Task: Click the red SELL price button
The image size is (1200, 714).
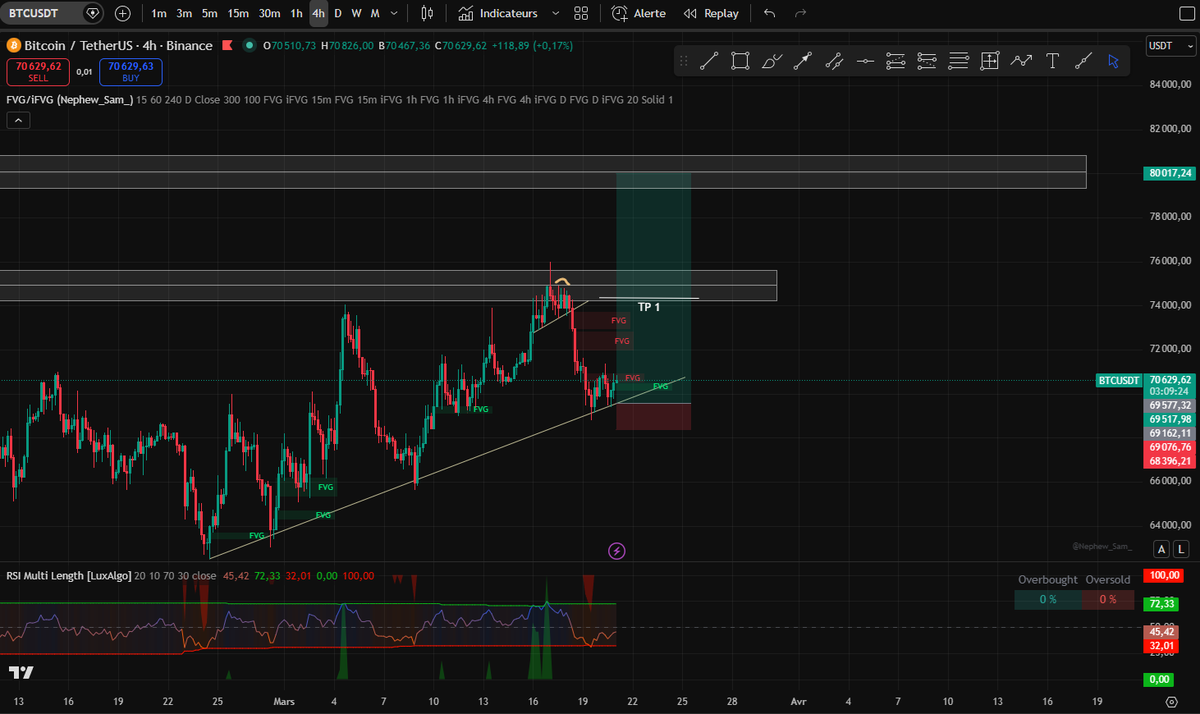Action: (38, 71)
